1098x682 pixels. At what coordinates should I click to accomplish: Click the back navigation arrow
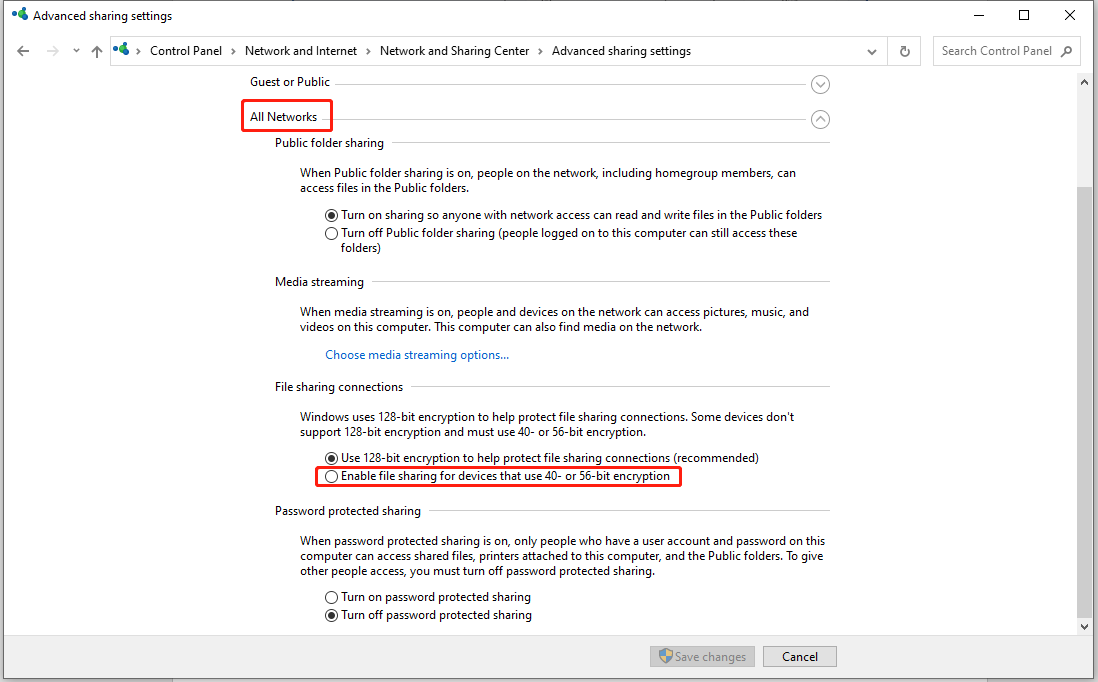coord(23,50)
